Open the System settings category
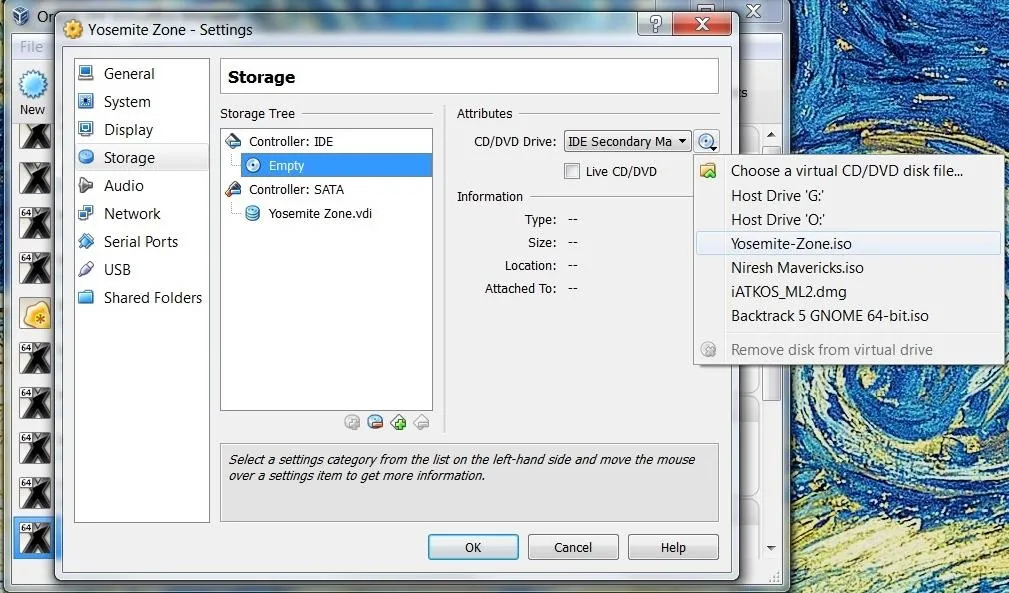Image resolution: width=1009 pixels, height=593 pixels. (x=142, y=102)
